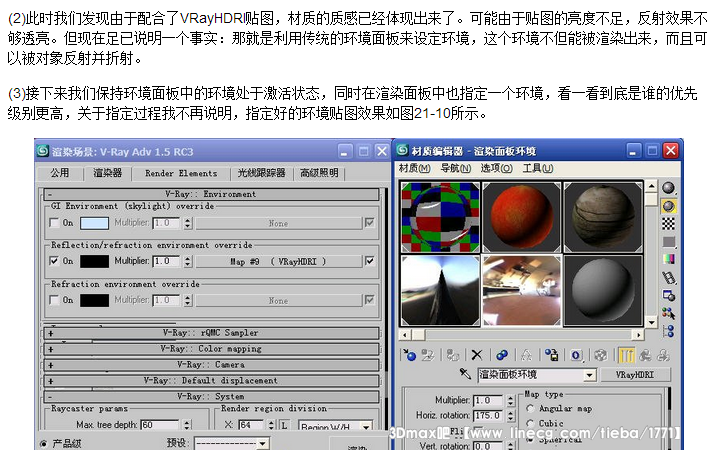This screenshot has height=450, width=710.
Task: Click the Reflection/refraction Multiplier spinner arrows
Action: tap(188, 261)
